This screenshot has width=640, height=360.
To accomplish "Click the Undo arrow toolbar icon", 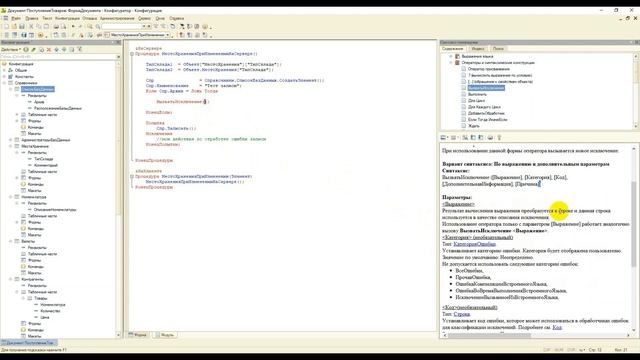I will [x=73, y=27].
